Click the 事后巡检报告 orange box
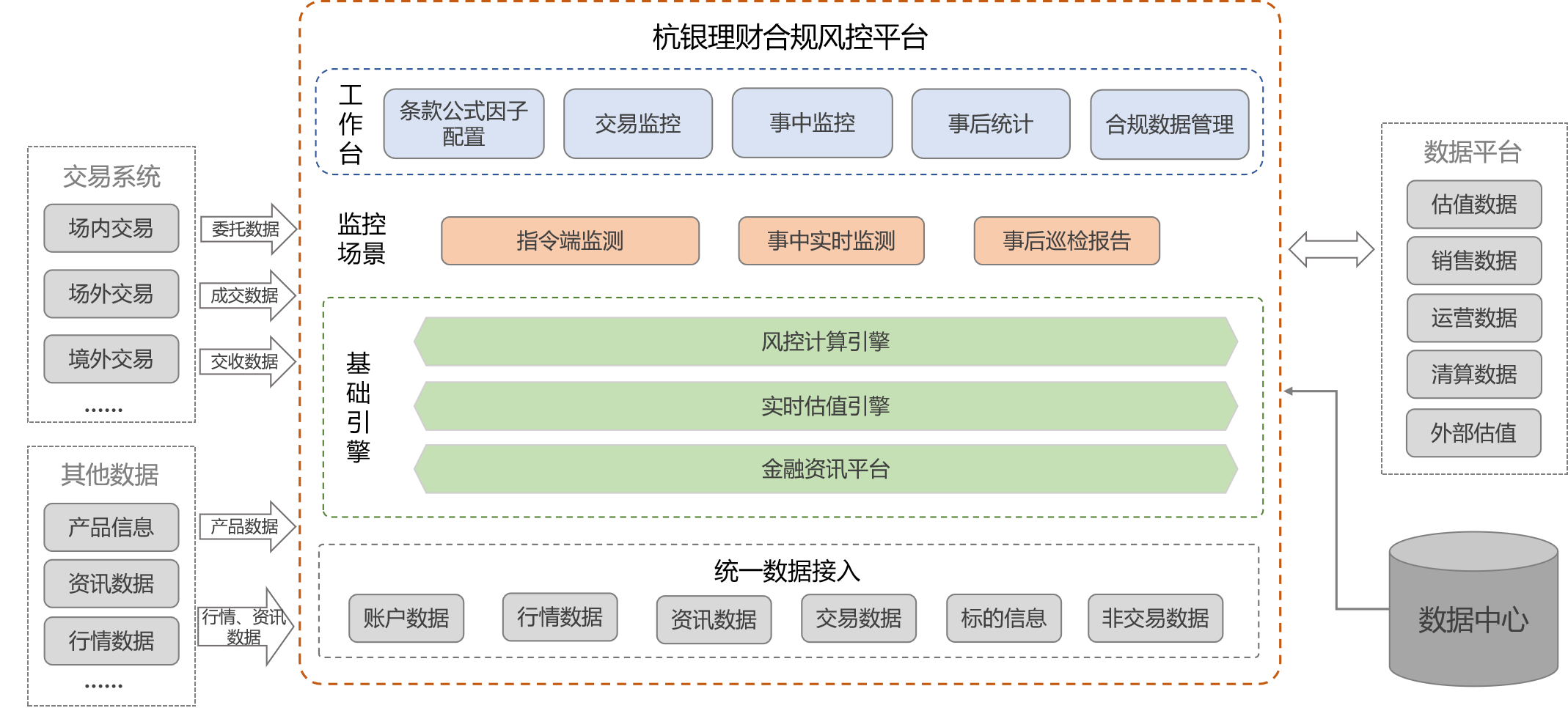 point(1067,240)
